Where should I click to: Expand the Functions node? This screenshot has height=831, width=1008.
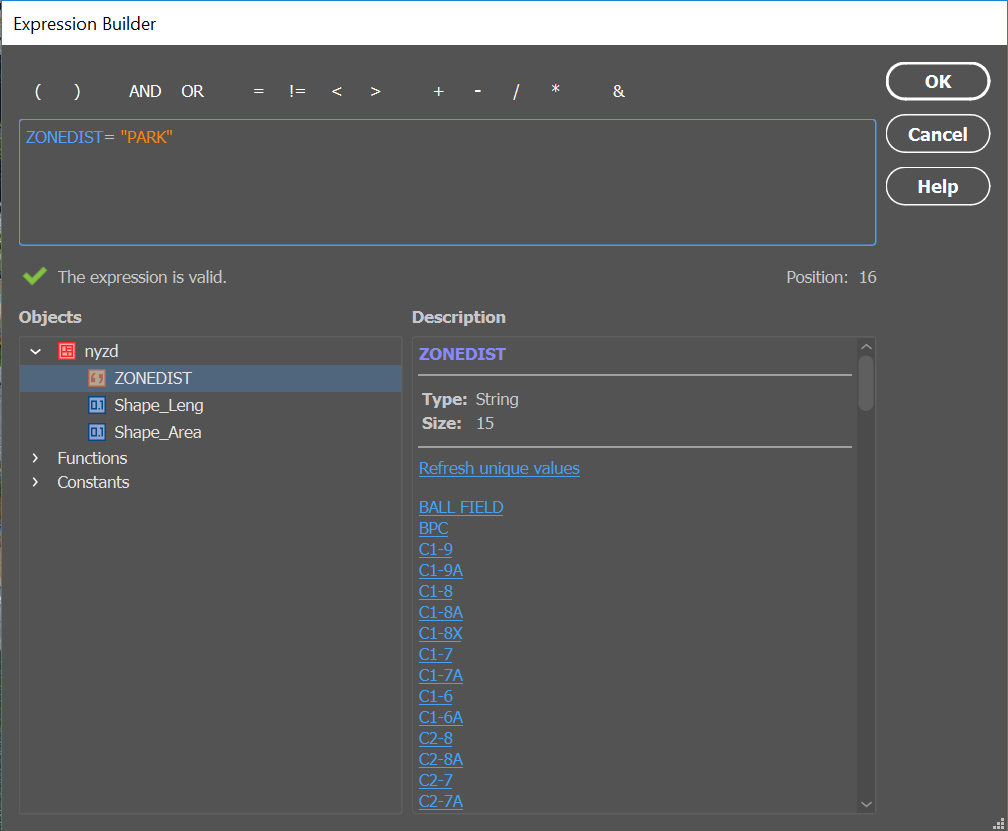click(35, 458)
